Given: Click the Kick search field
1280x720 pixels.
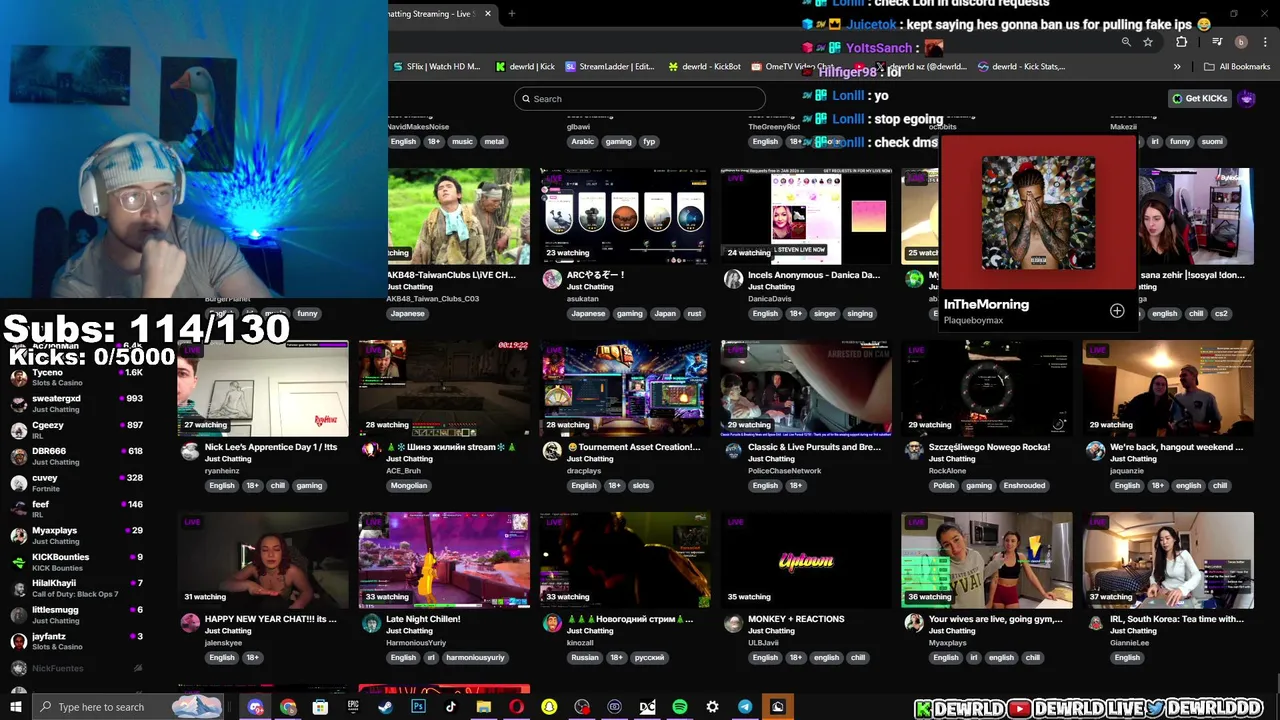Looking at the screenshot, I should coord(640,99).
